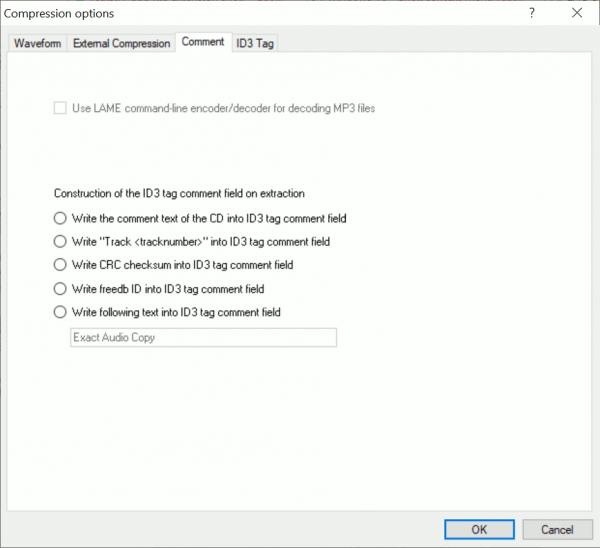Viewport: 600px width, 548px height.
Task: Click the Cancel button
Action: click(557, 529)
